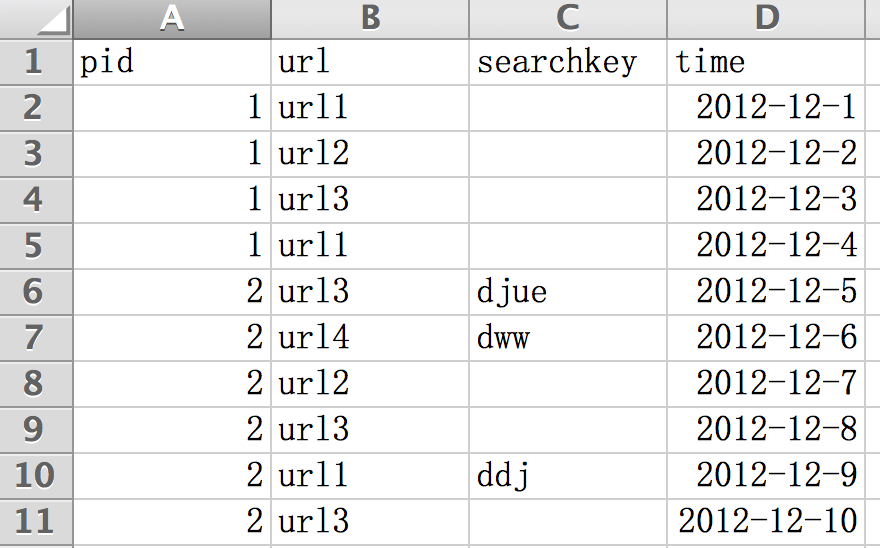Viewport: 880px width, 548px height.
Task: Click the time header cell
Action: [x=766, y=62]
